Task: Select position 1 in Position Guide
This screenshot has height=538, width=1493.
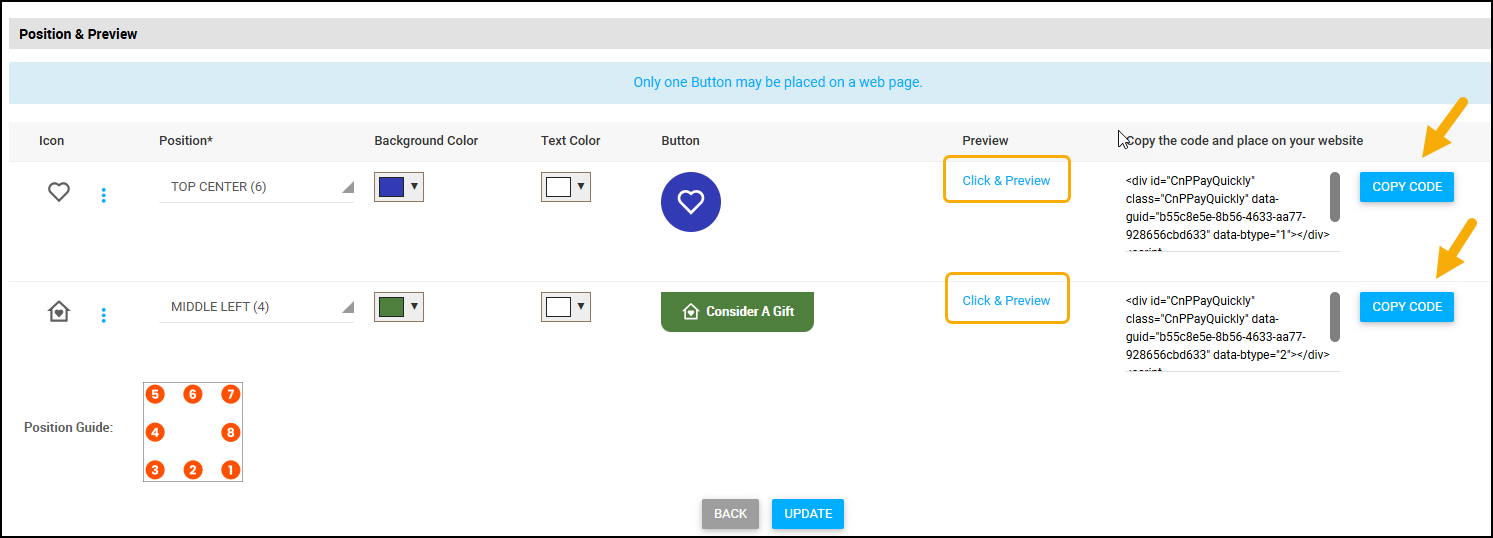Action: 231,470
